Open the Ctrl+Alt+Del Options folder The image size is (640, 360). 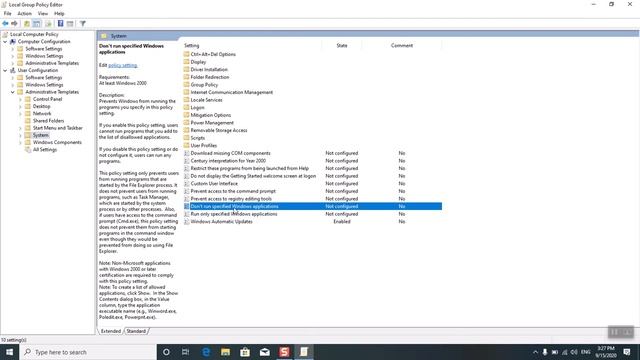[213, 54]
